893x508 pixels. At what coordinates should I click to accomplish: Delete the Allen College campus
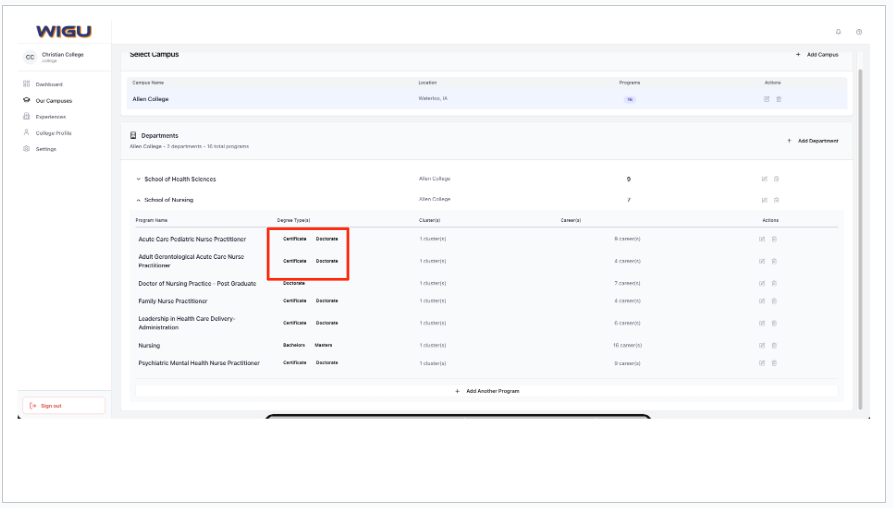tap(779, 99)
